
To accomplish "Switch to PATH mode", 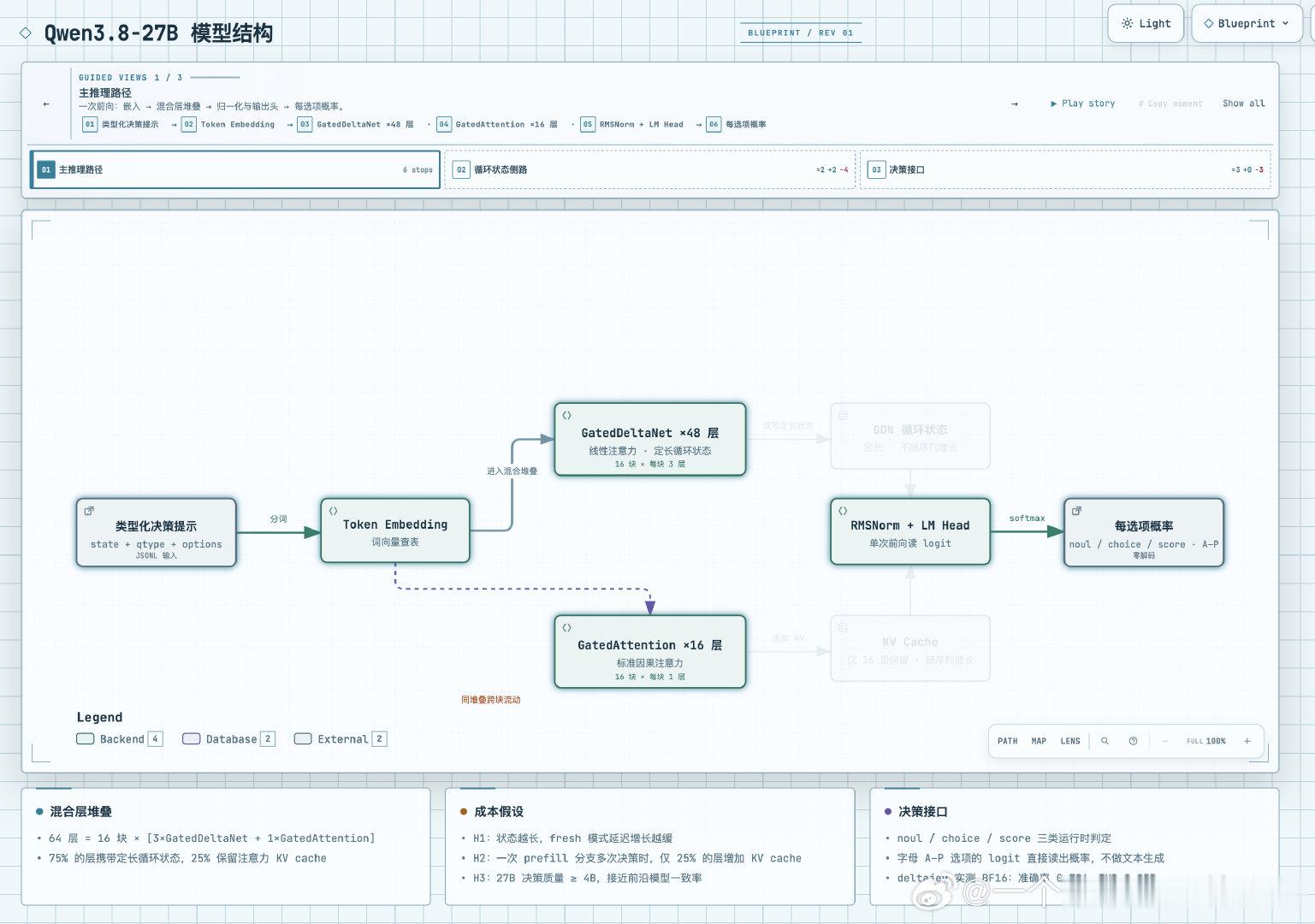I will [x=1008, y=741].
